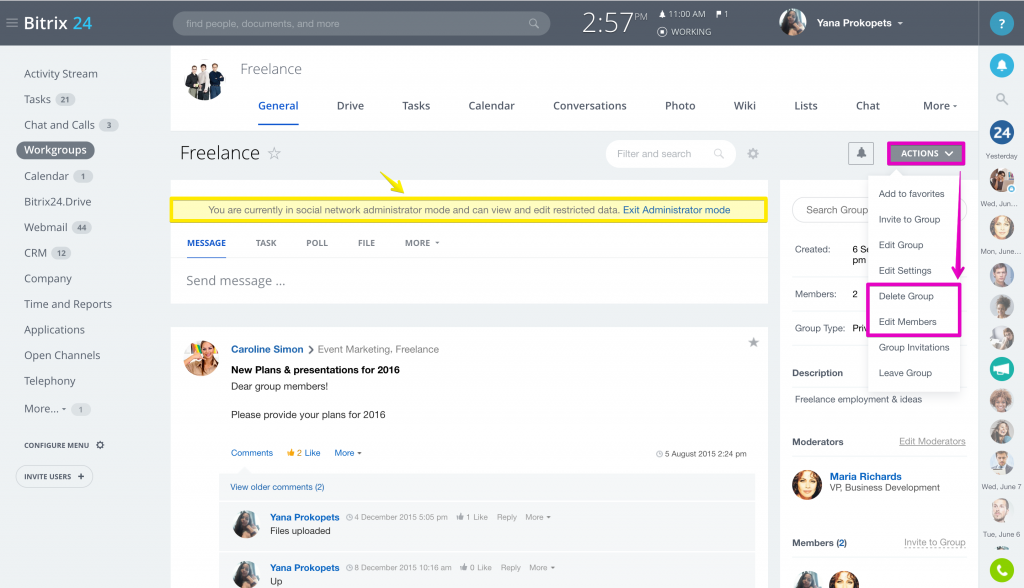Screen dimensions: 1024x588
Task: Click CONFIGURE MENU label
Action: (x=56, y=445)
